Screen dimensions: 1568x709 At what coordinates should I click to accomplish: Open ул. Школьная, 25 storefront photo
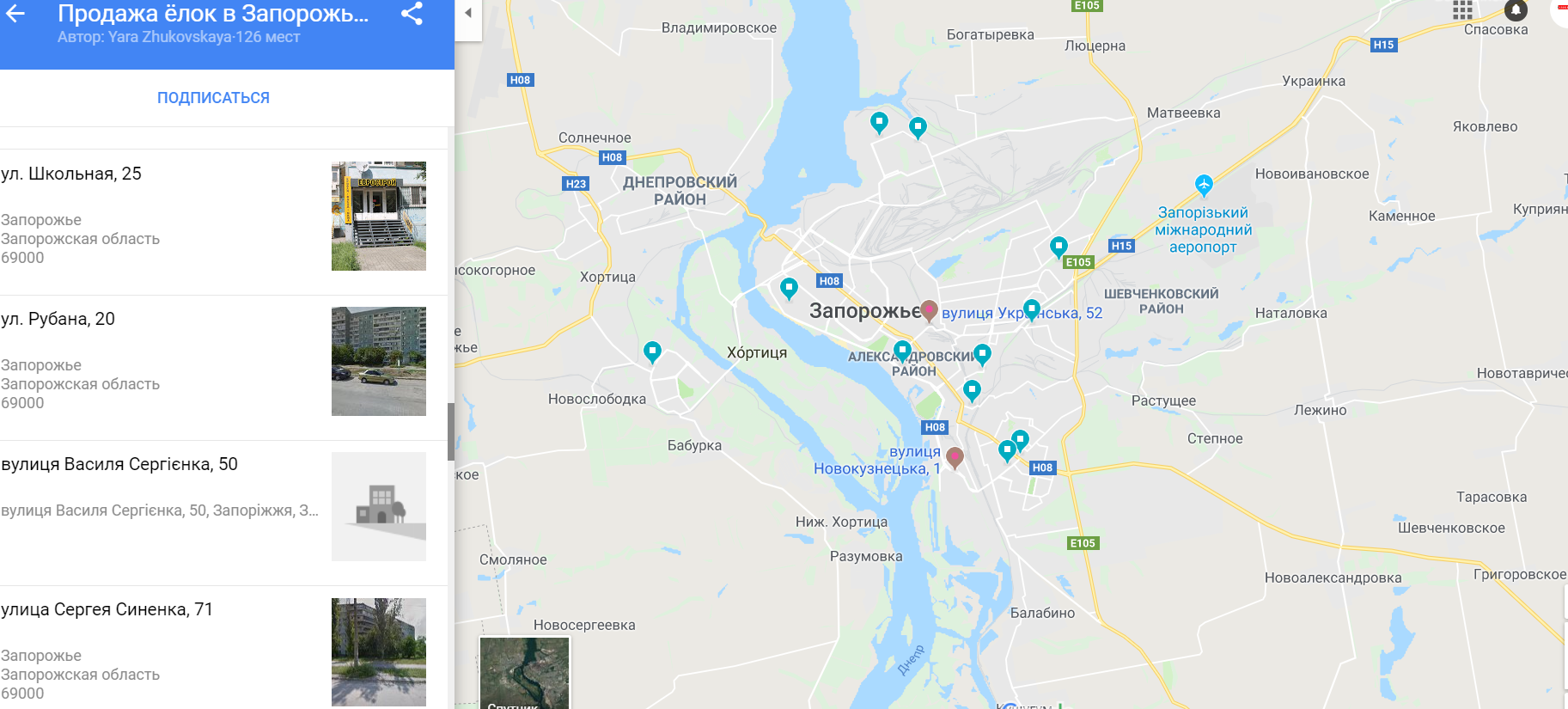tap(379, 217)
